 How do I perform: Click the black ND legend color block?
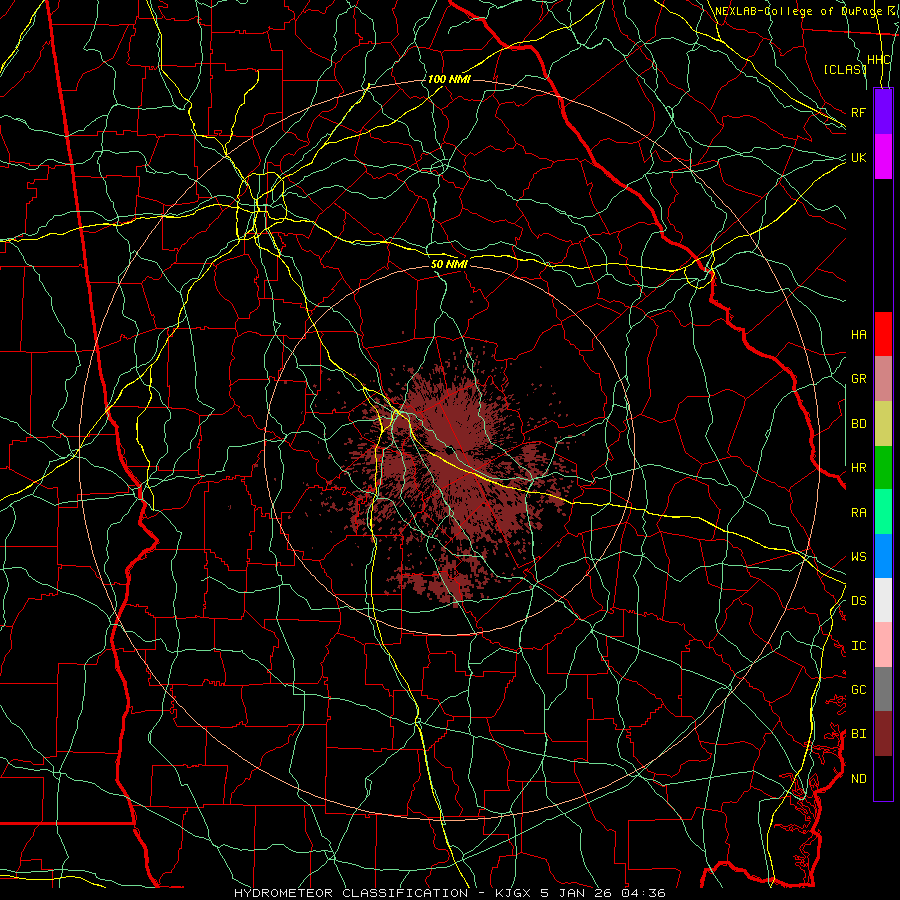pos(883,778)
